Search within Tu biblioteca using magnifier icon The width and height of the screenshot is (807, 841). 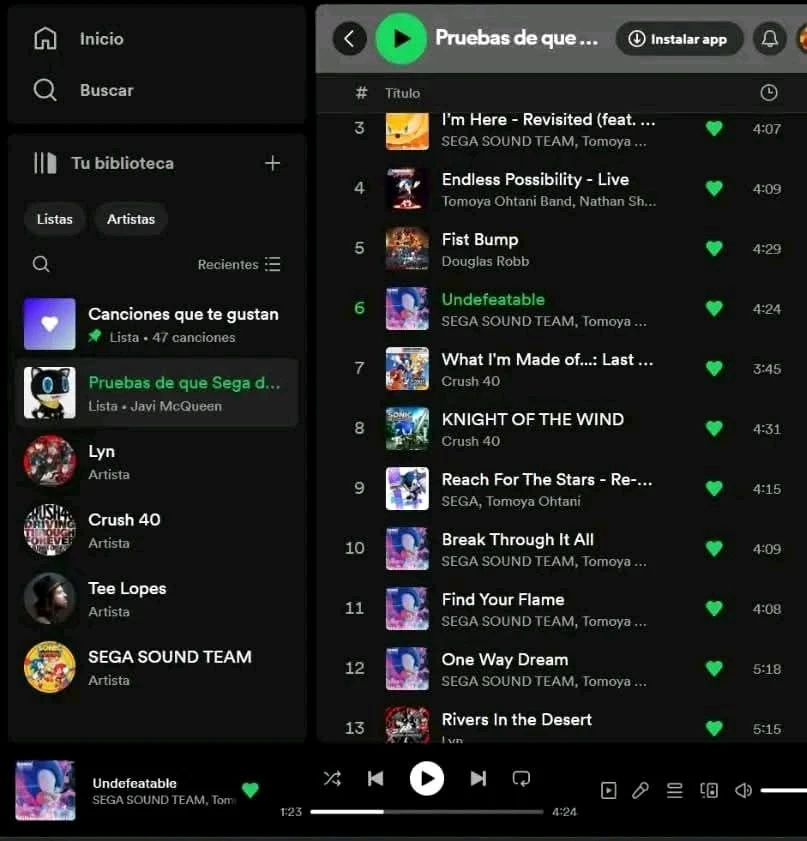[41, 264]
